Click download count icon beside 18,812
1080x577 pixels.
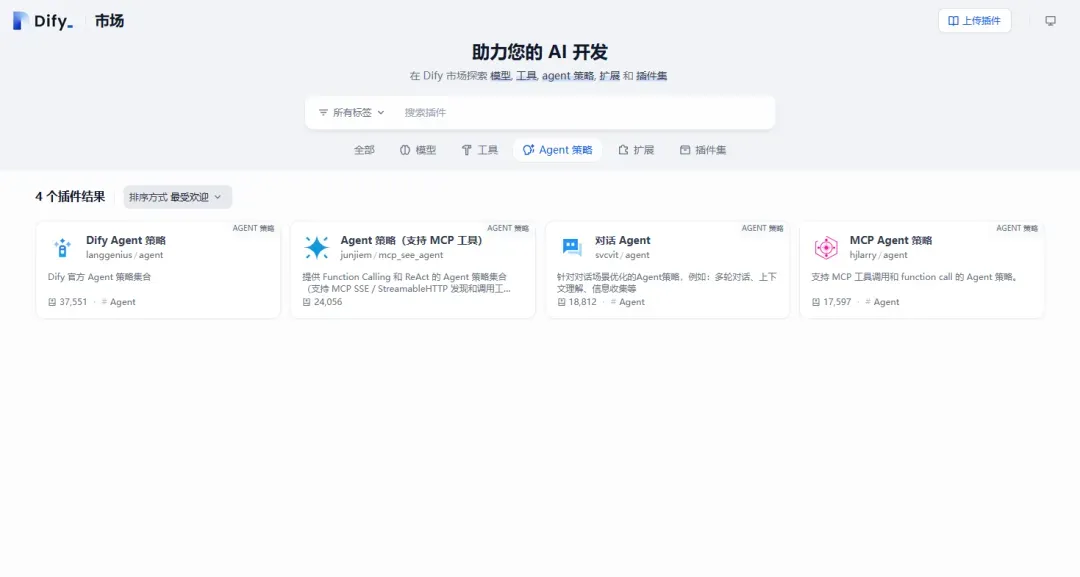tap(561, 302)
